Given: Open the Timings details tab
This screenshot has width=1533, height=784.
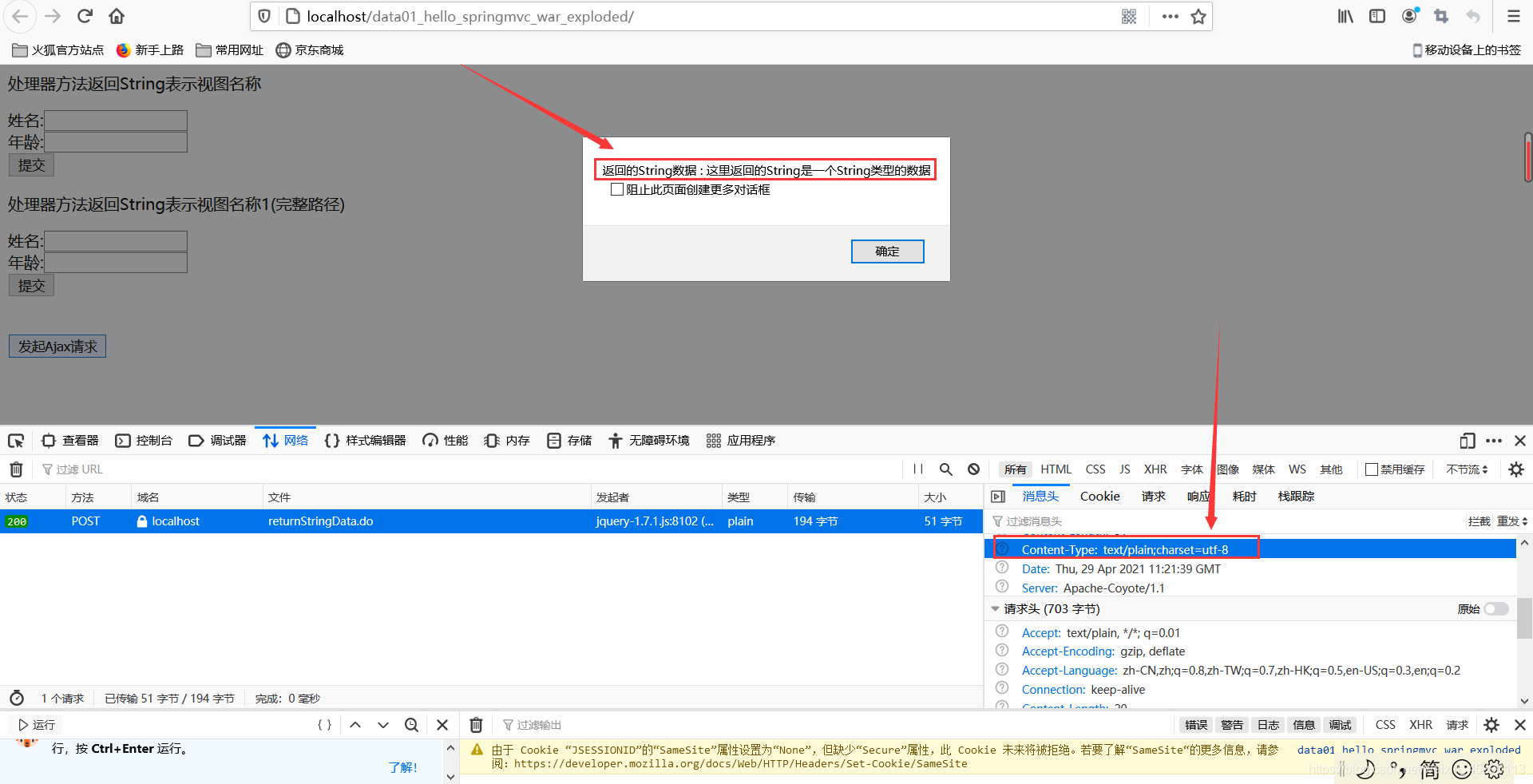Looking at the screenshot, I should click(1244, 497).
